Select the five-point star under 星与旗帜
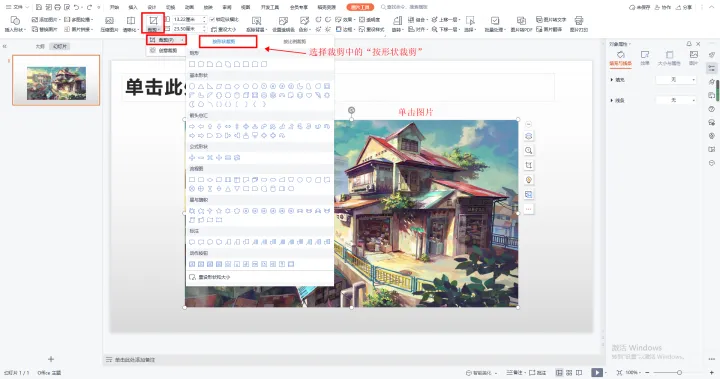The width and height of the screenshot is (720, 379). tap(219, 211)
